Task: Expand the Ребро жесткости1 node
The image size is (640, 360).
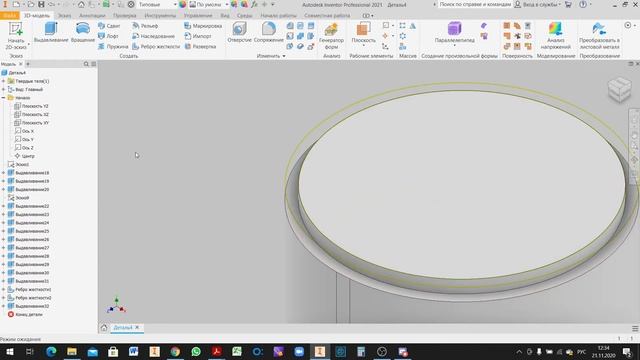Action: pos(4,289)
